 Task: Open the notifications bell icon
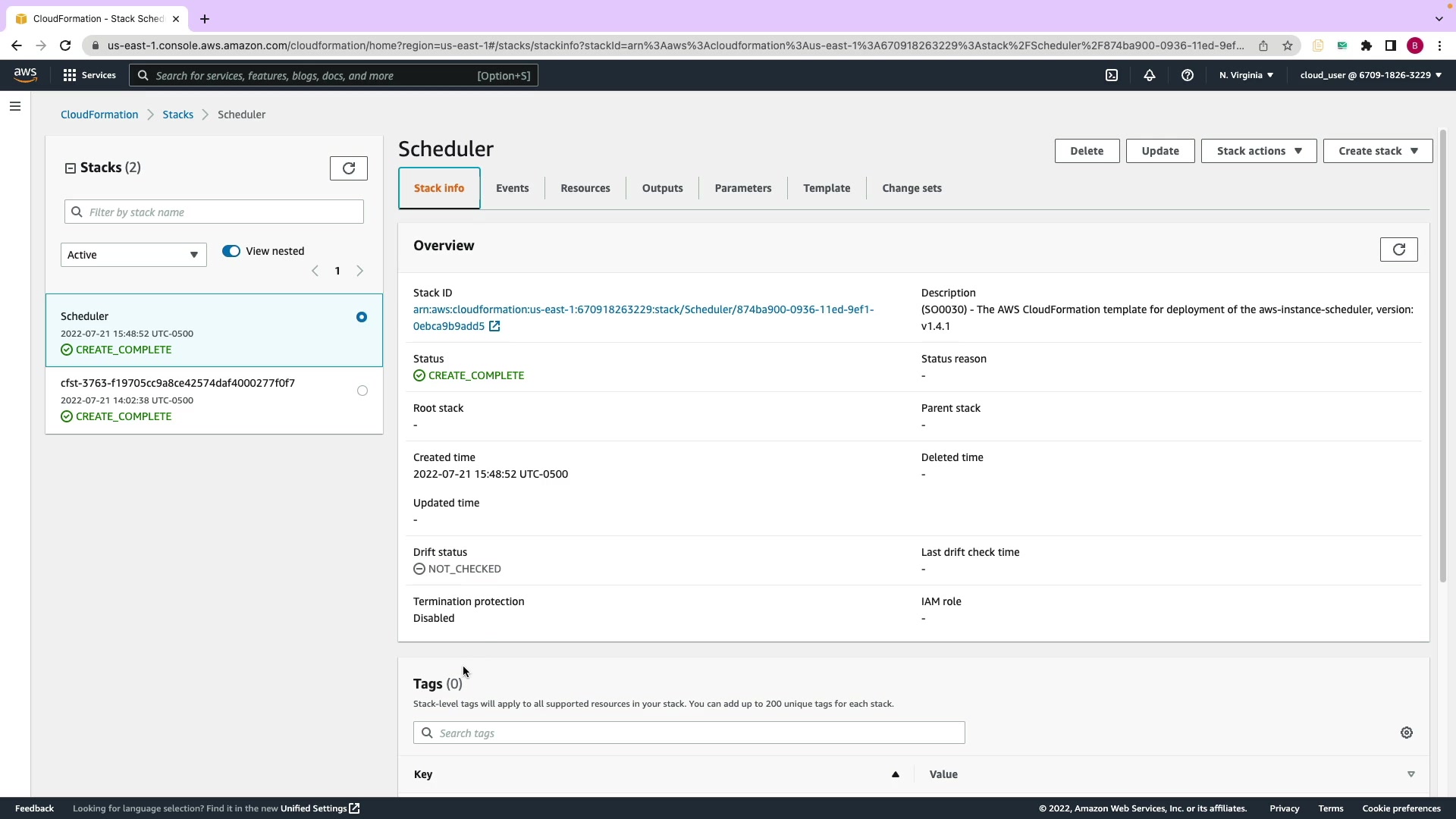[1150, 75]
